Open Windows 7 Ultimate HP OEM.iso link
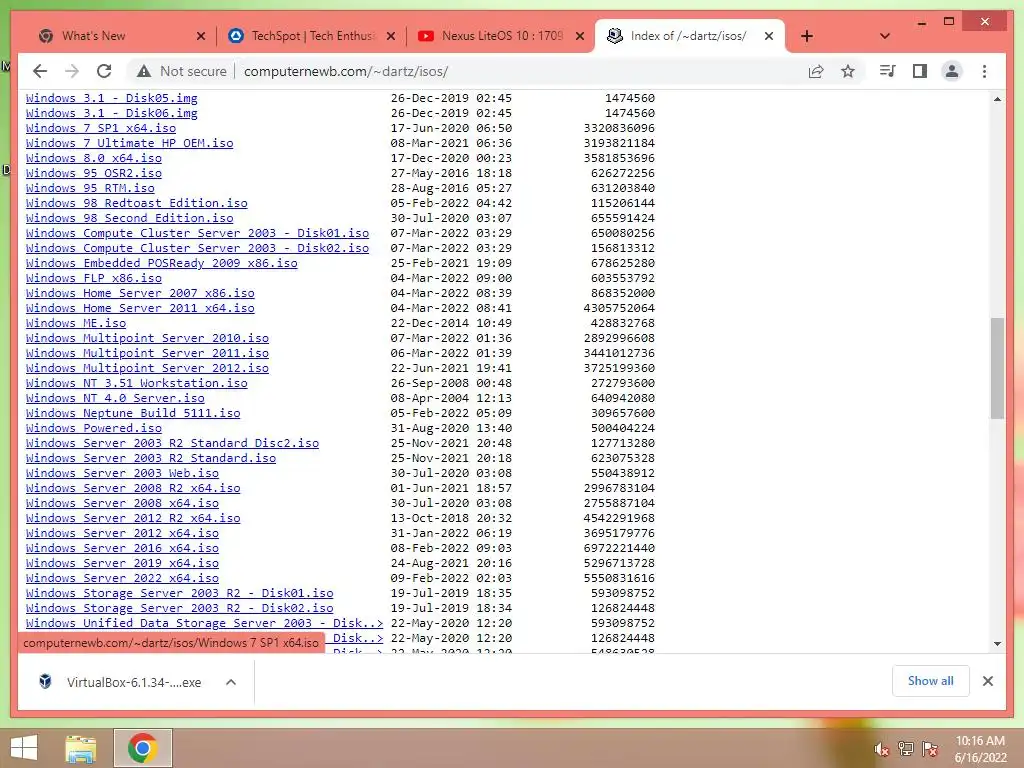Viewport: 1024px width, 768px height. pos(129,143)
